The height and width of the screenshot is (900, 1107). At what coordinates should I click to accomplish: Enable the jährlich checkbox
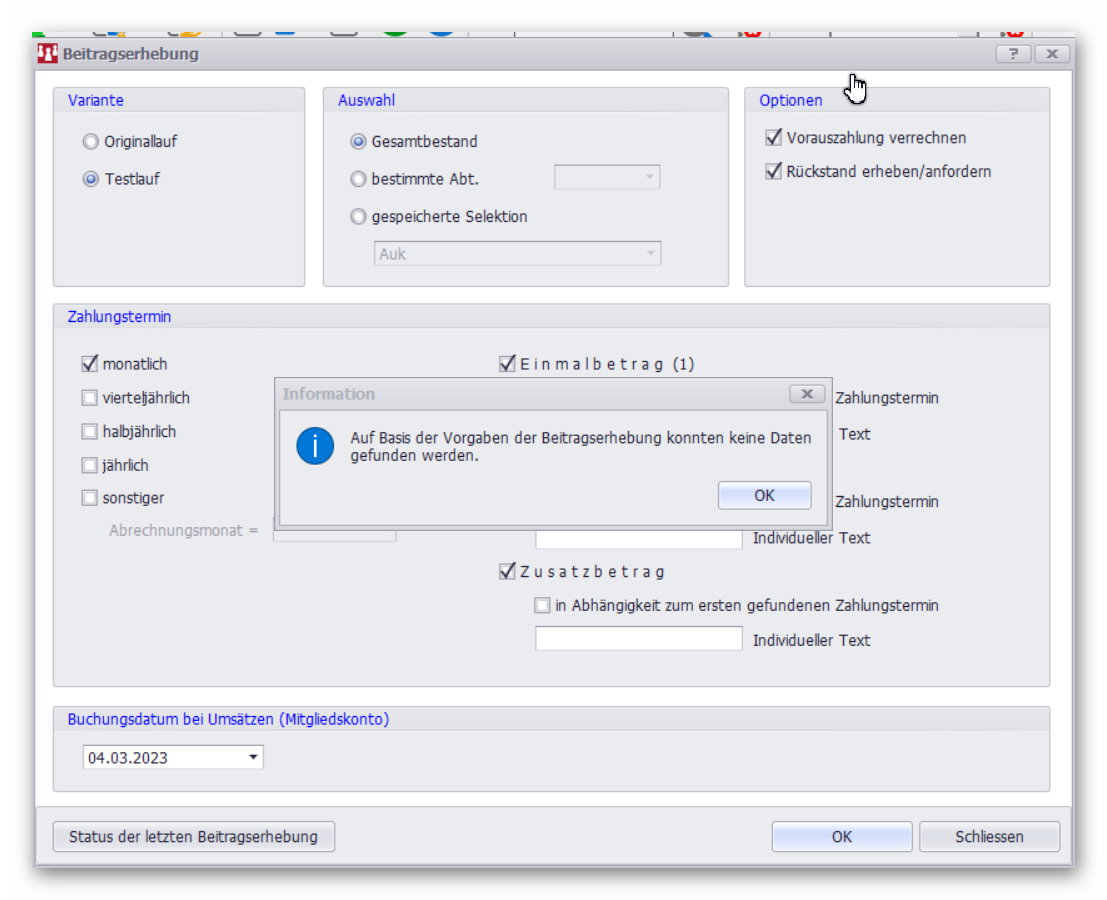pyautogui.click(x=90, y=465)
